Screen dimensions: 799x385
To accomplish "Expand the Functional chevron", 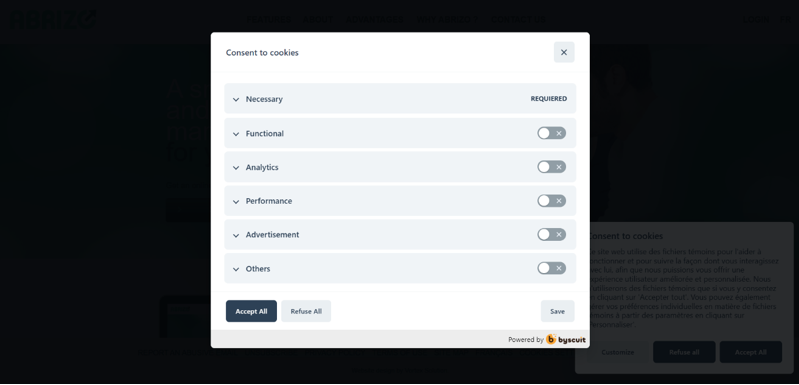I will point(236,134).
